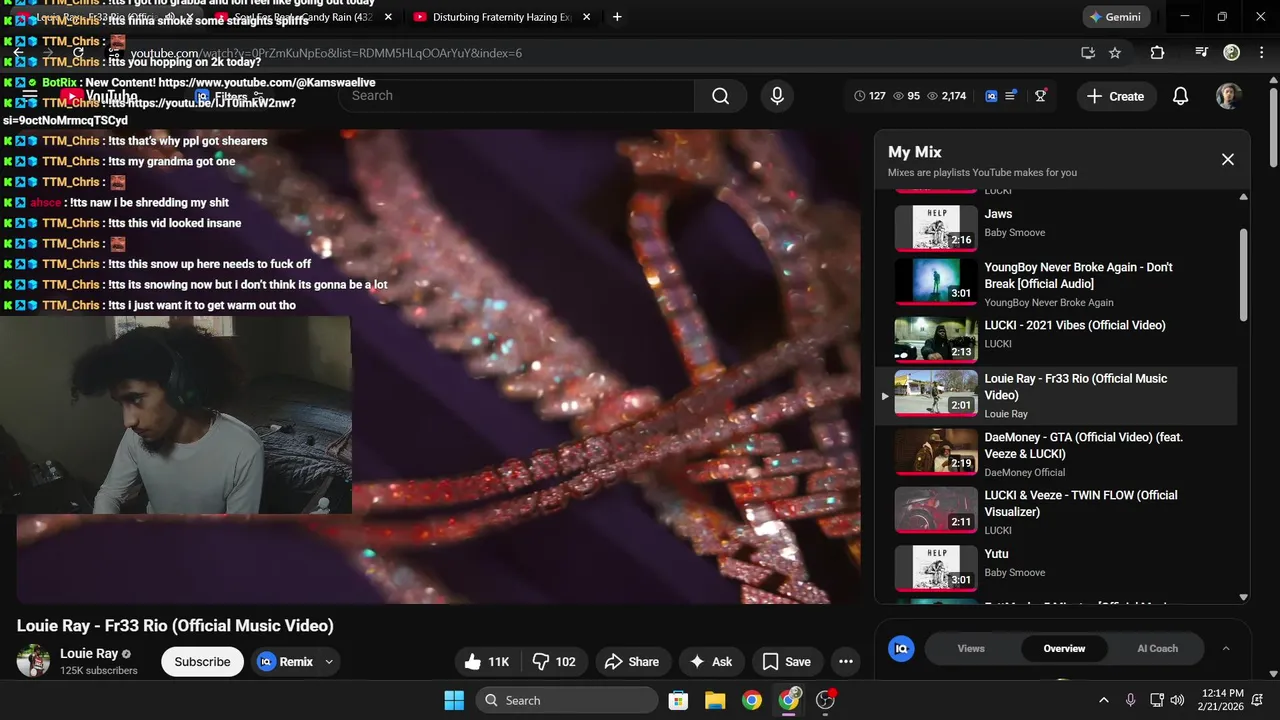Play LUCKI & Veeze TWIN FLOW visualizer
Viewport: 1280px width, 720px height.
click(1055, 511)
